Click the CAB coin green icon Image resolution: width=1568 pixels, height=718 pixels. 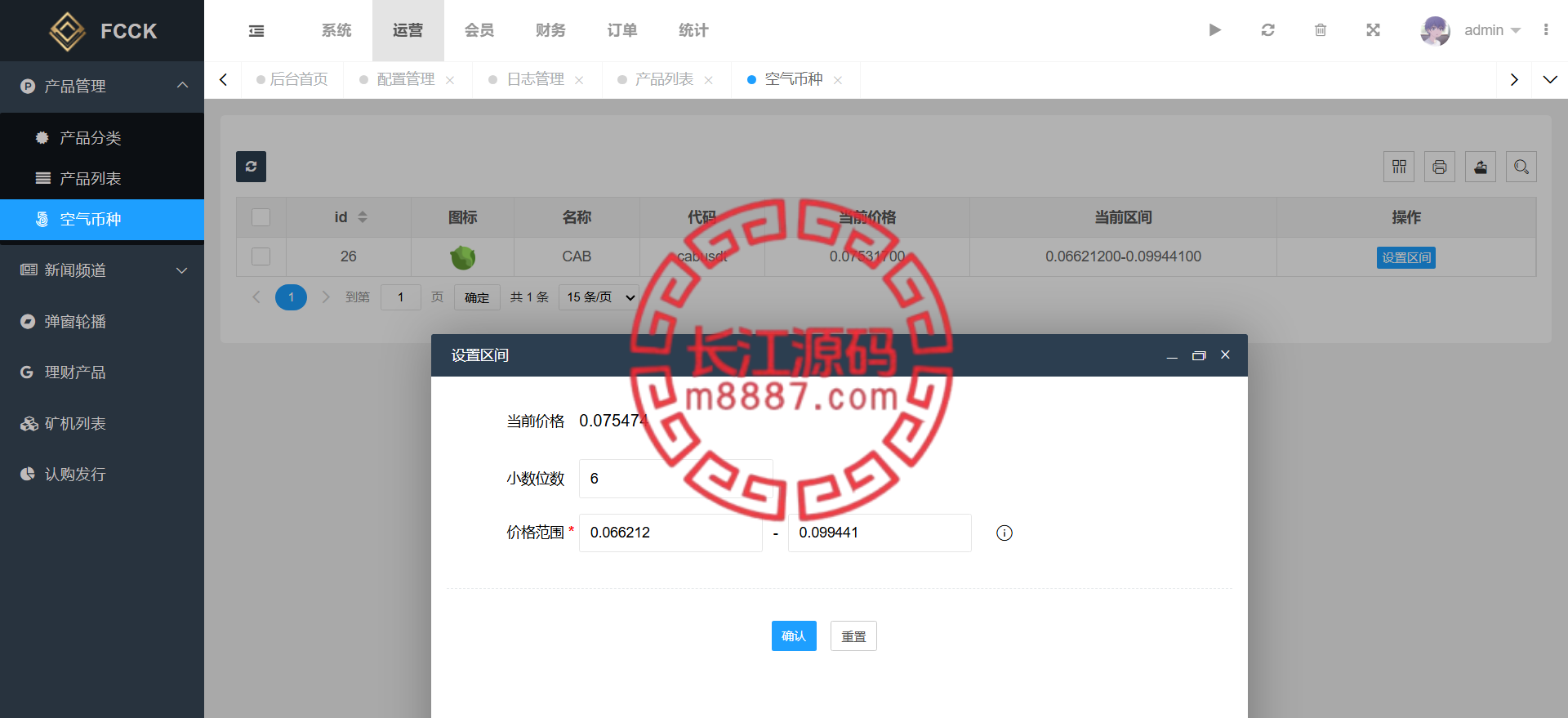click(462, 257)
